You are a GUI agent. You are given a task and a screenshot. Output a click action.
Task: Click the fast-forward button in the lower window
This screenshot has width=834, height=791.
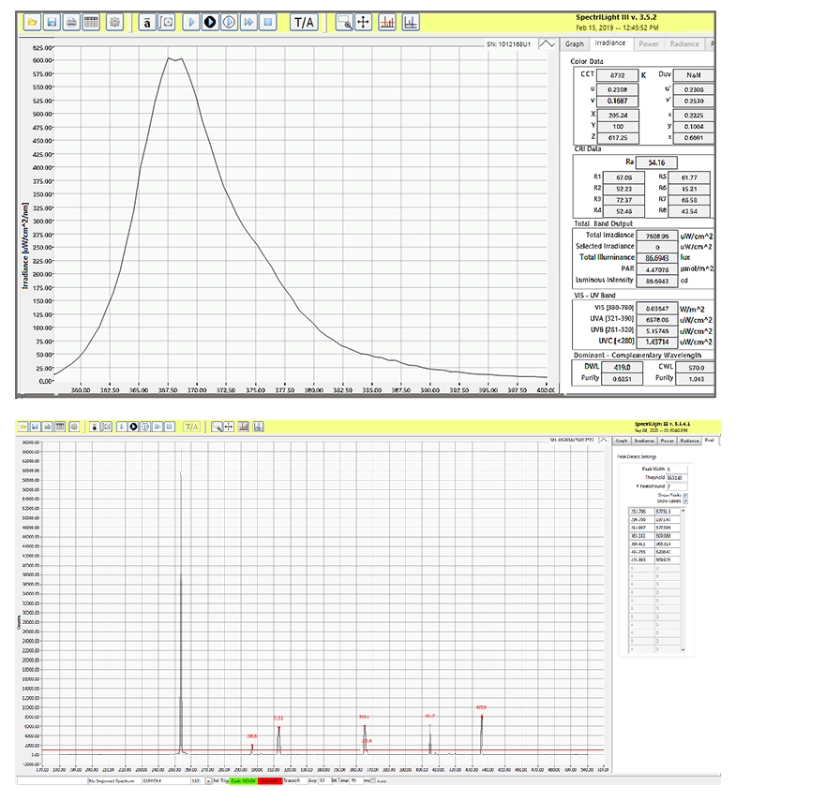(157, 427)
